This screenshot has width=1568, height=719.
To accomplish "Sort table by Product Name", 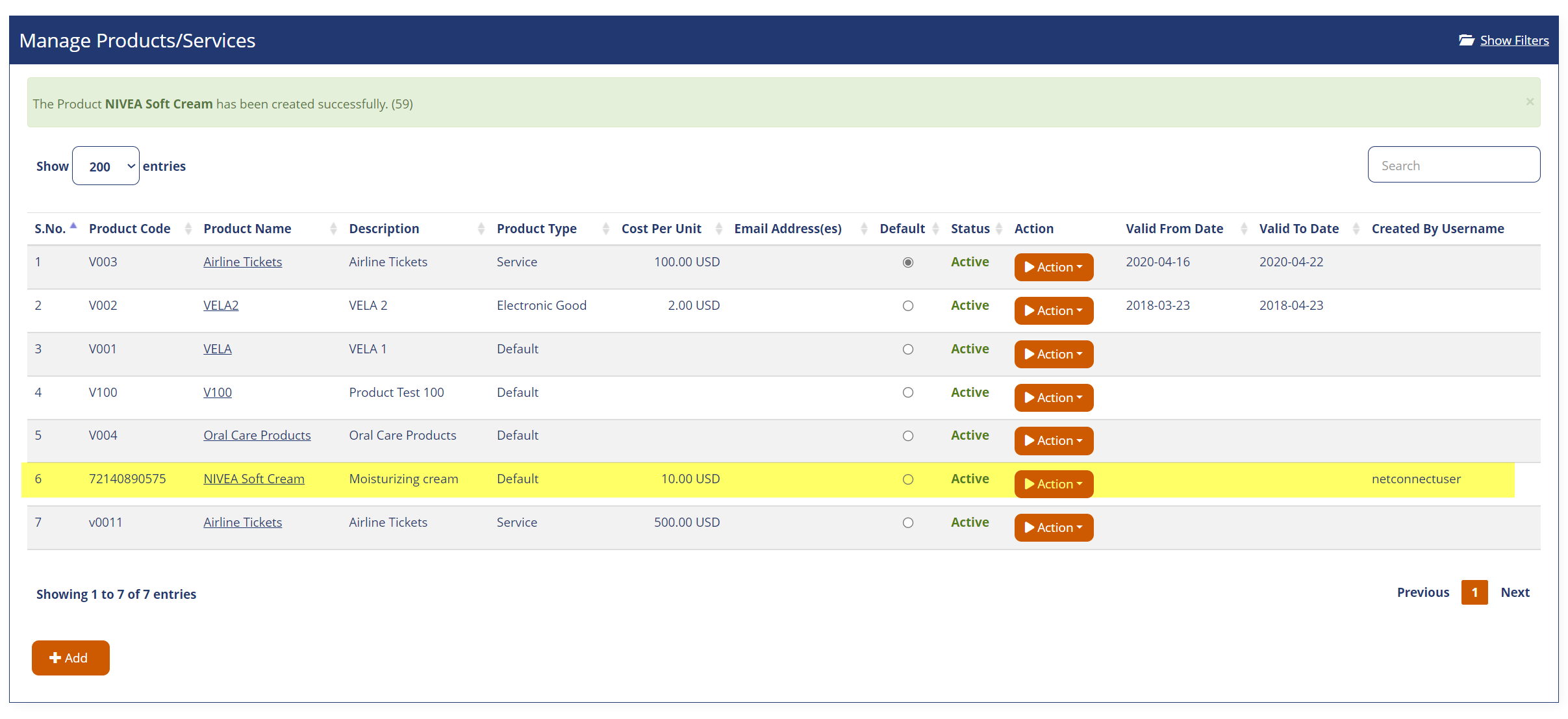I will [x=247, y=229].
